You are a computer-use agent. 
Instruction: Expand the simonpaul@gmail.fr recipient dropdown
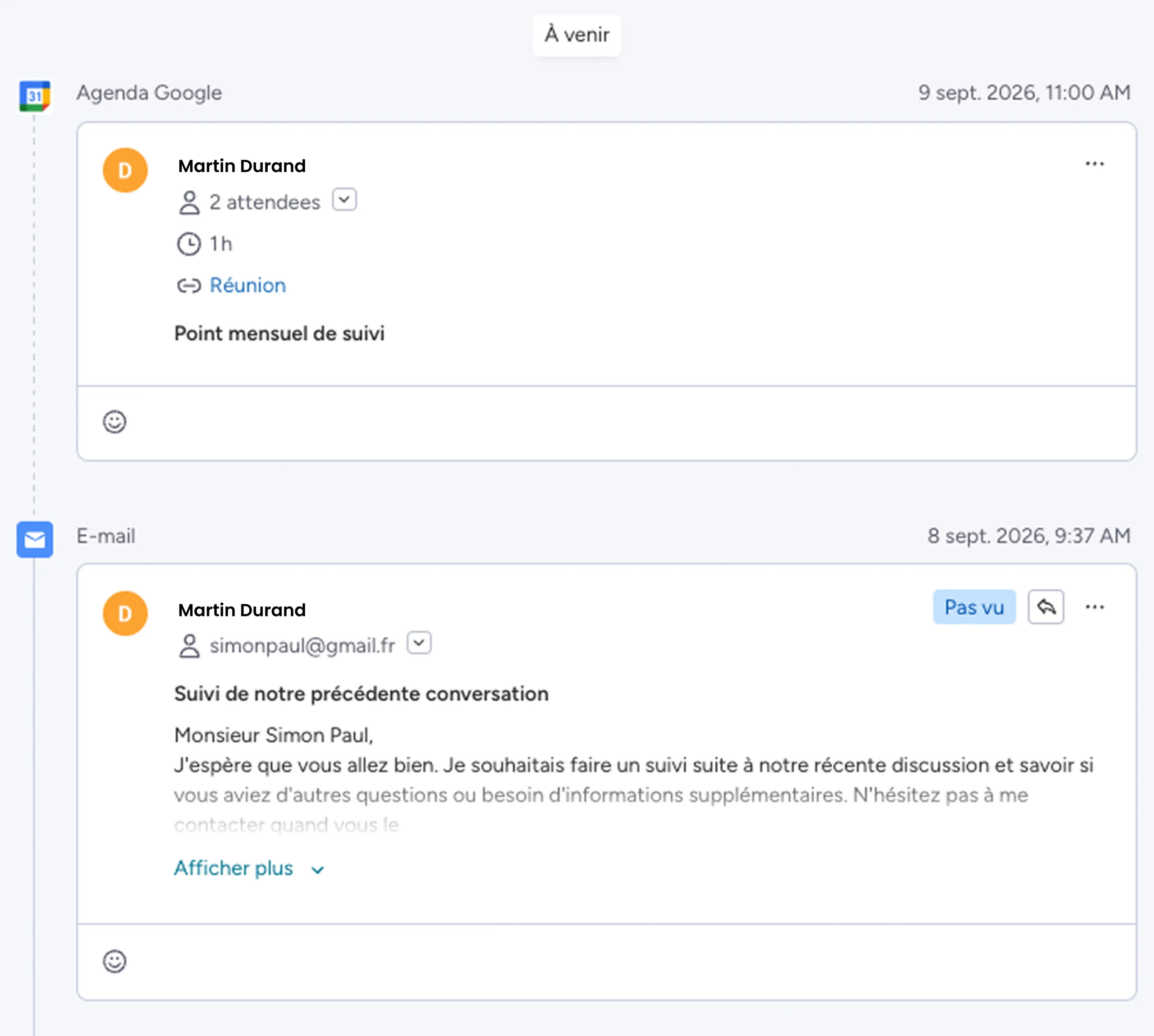pyautogui.click(x=419, y=643)
